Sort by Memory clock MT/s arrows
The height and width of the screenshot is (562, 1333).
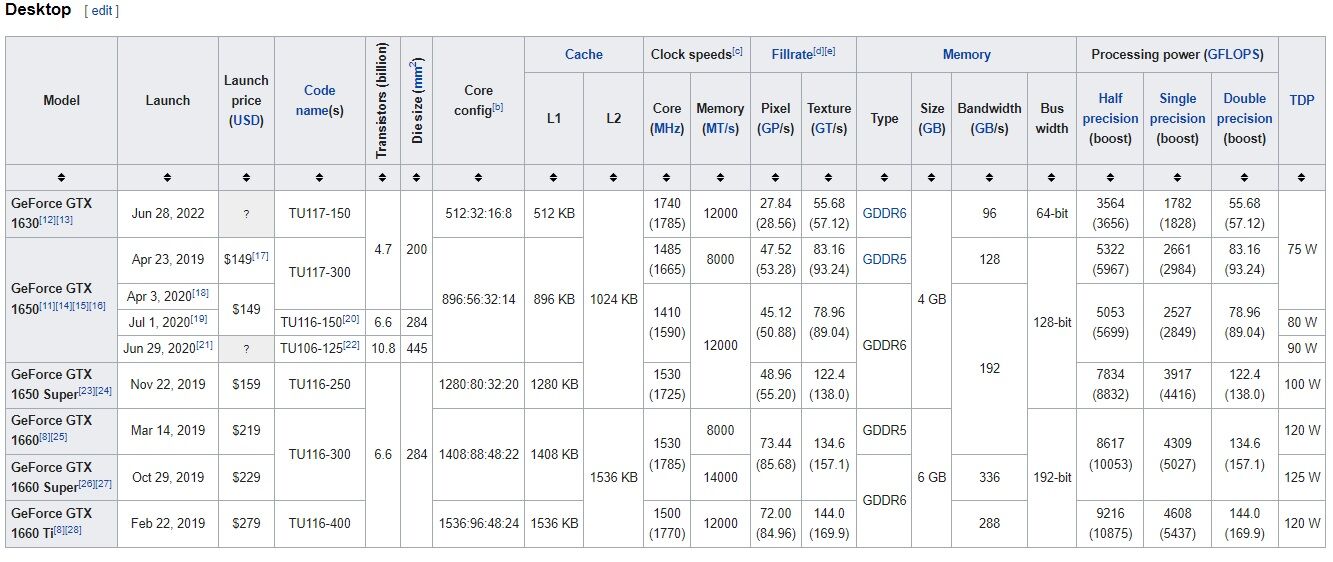pyautogui.click(x=720, y=178)
